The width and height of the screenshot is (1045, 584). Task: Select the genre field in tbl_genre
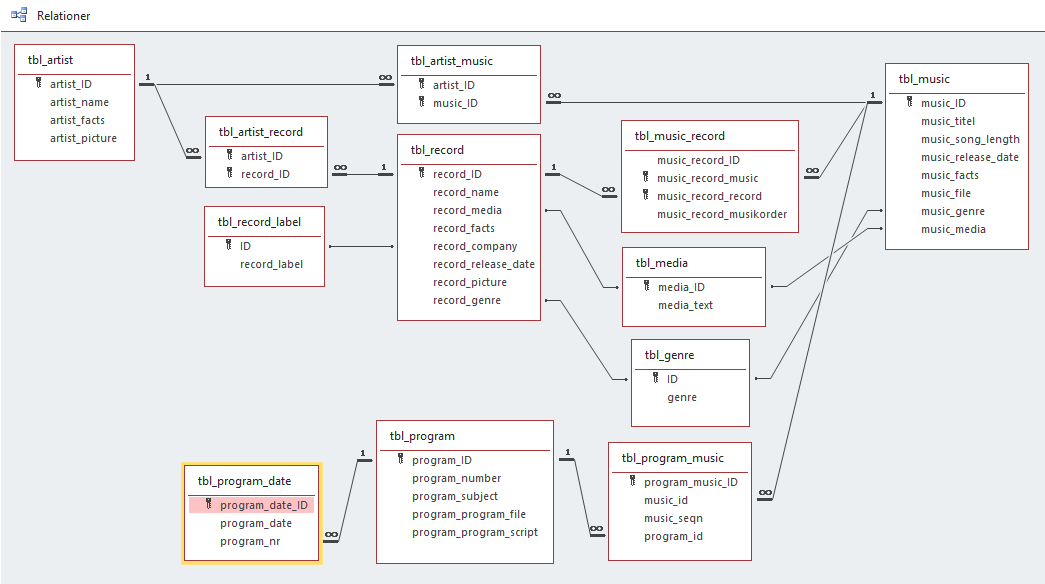[x=682, y=397]
